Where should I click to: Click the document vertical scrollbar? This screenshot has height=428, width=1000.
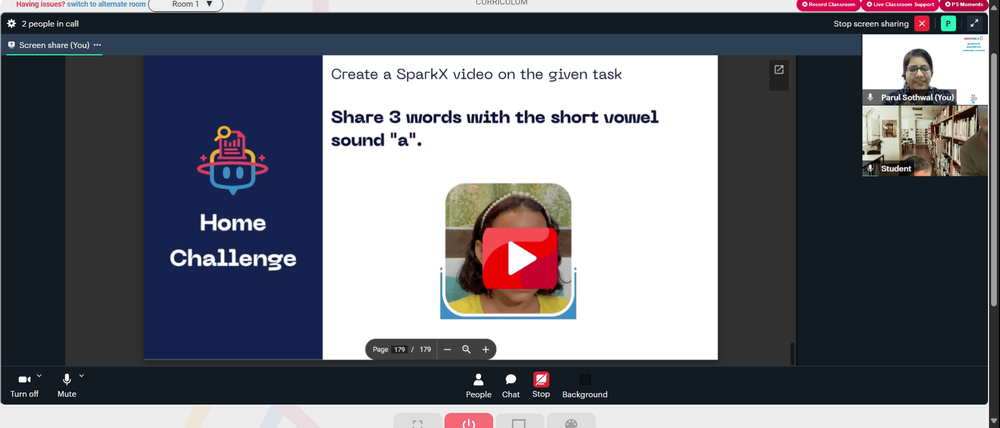[x=793, y=353]
